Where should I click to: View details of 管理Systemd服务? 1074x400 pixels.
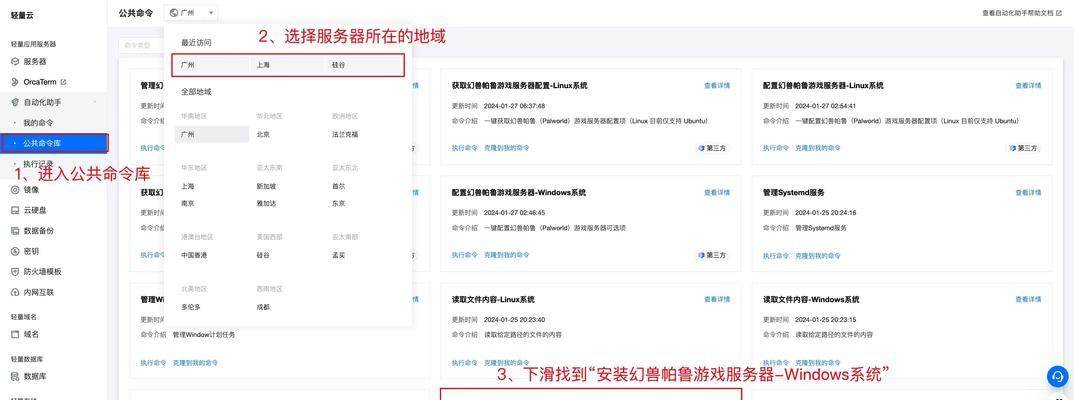tap(1028, 192)
